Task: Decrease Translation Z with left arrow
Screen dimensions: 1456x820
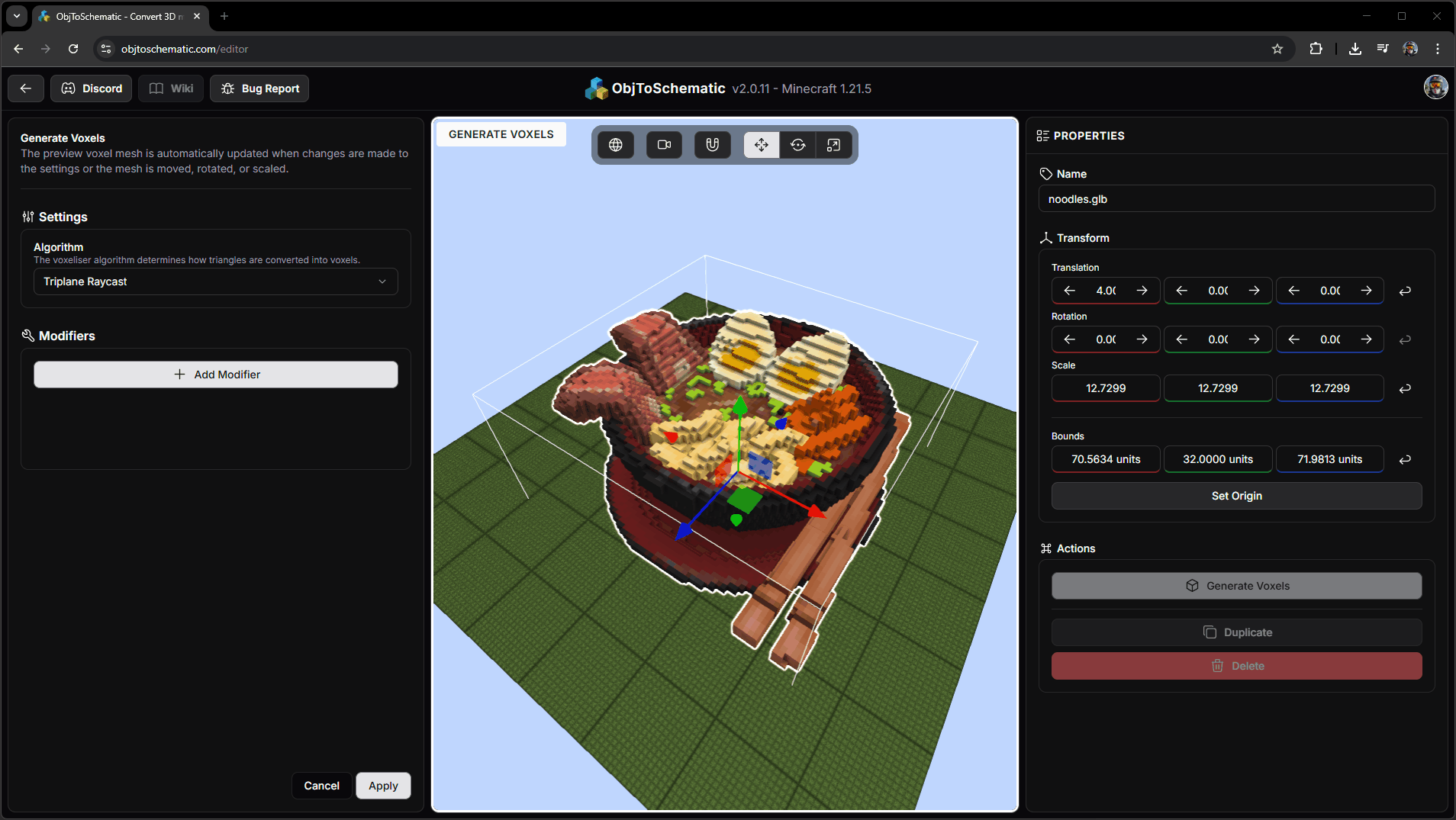Action: pos(1293,291)
